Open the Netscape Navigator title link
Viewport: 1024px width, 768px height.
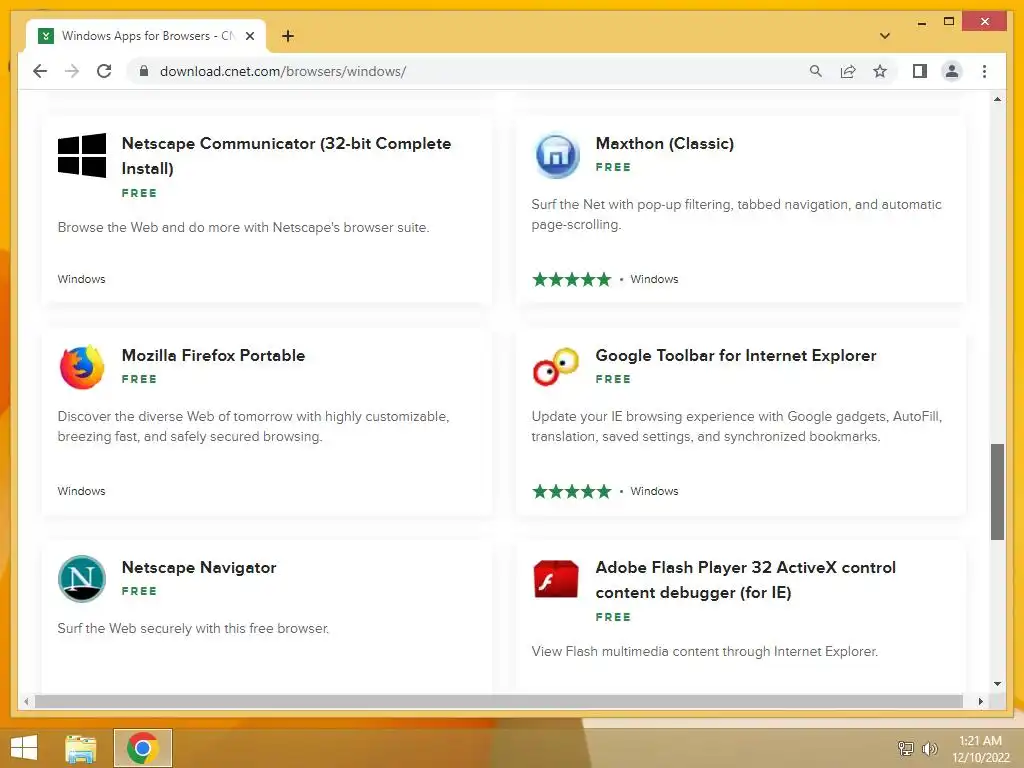199,568
